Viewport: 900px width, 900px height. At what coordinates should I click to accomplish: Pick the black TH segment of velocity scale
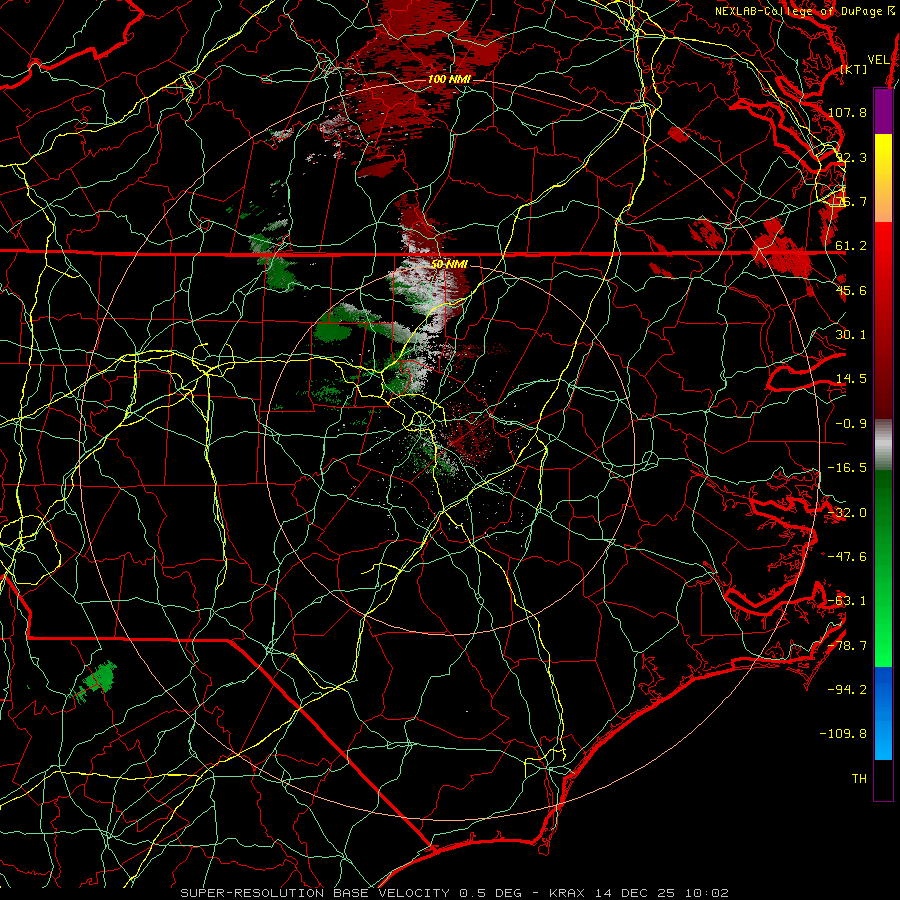pyautogui.click(x=883, y=779)
